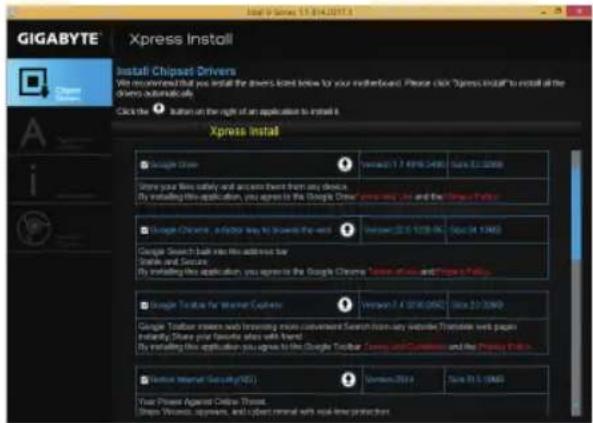The image size is (593, 423).
Task: Minimize the Xpress Install window
Action: tap(544, 12)
